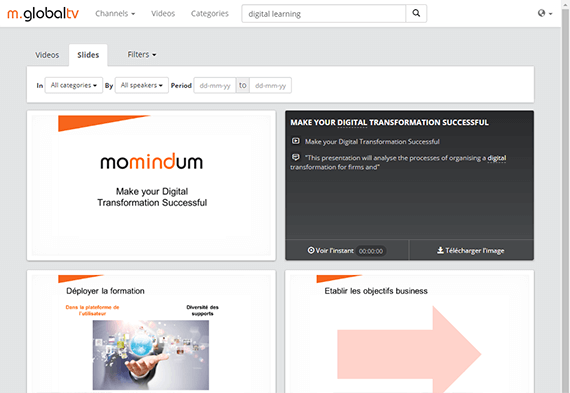
Task: Select the Slides tab
Action: click(88, 55)
